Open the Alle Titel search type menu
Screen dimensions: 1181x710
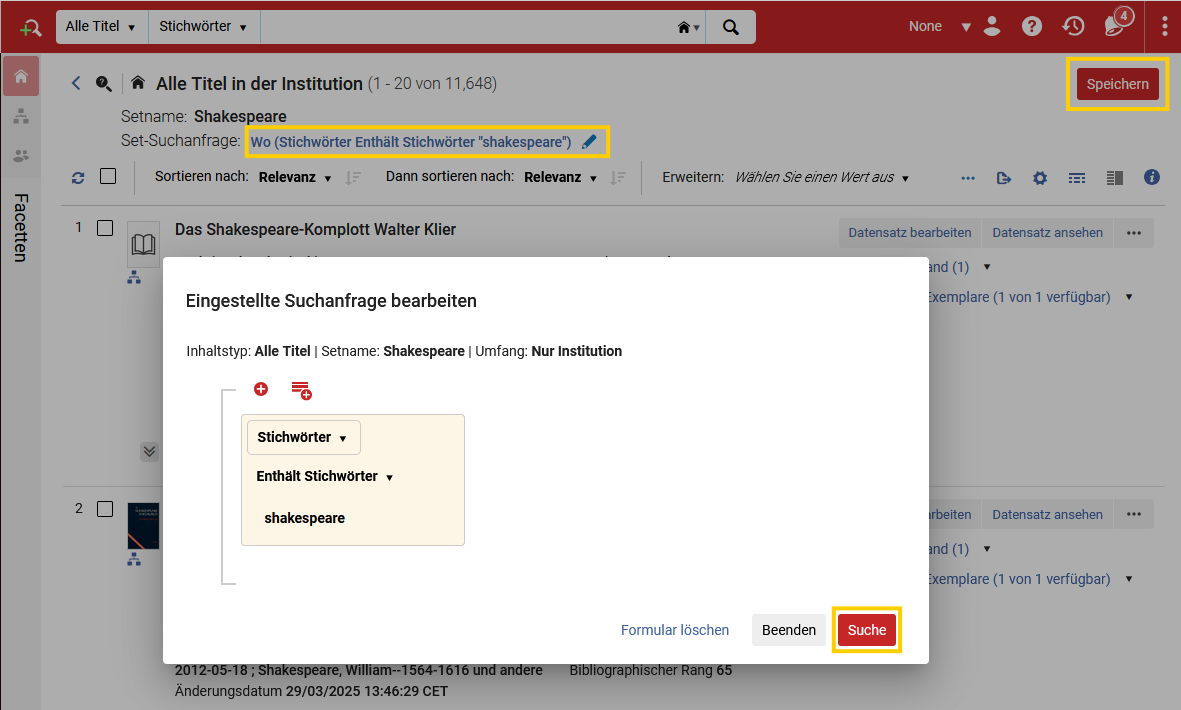tap(102, 26)
